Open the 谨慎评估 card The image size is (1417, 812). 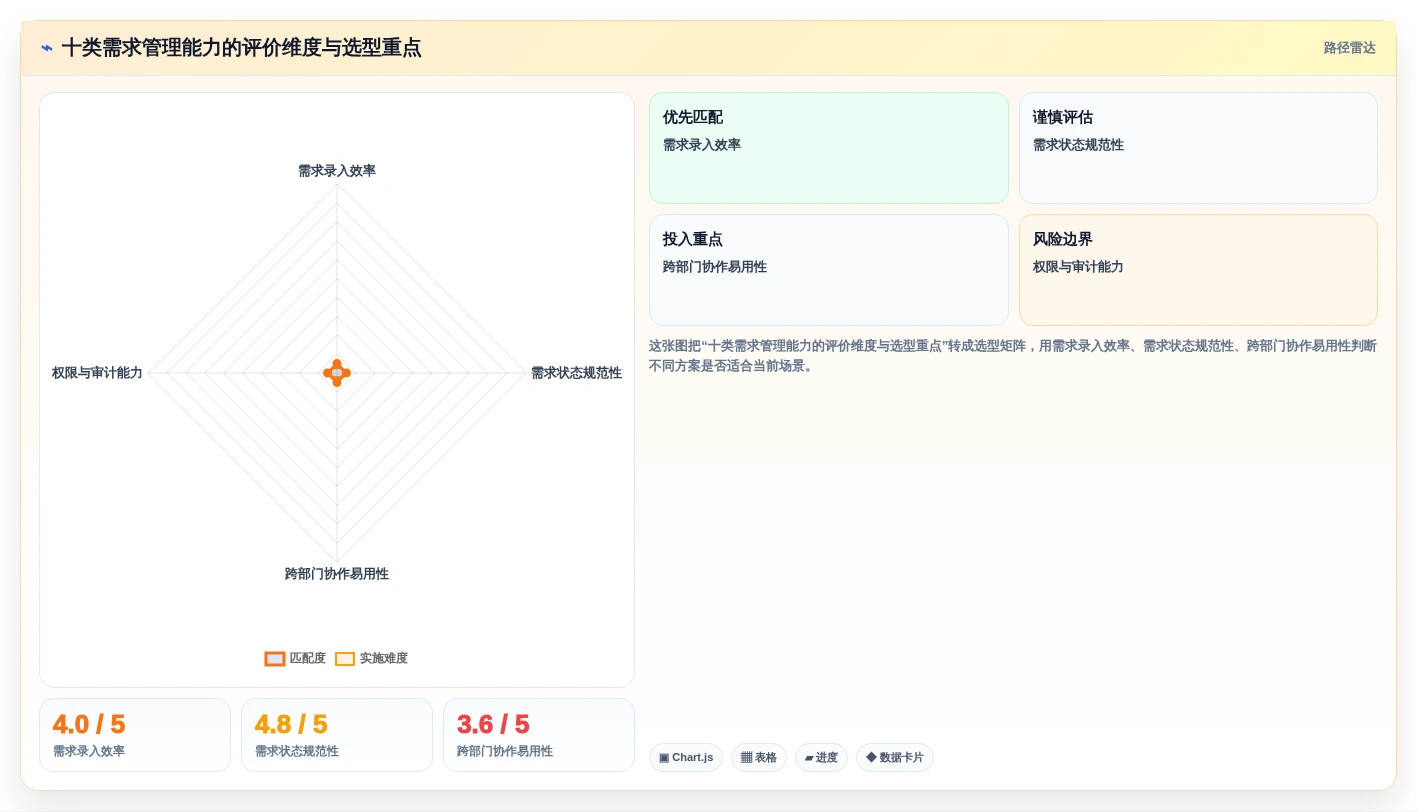coord(1198,148)
